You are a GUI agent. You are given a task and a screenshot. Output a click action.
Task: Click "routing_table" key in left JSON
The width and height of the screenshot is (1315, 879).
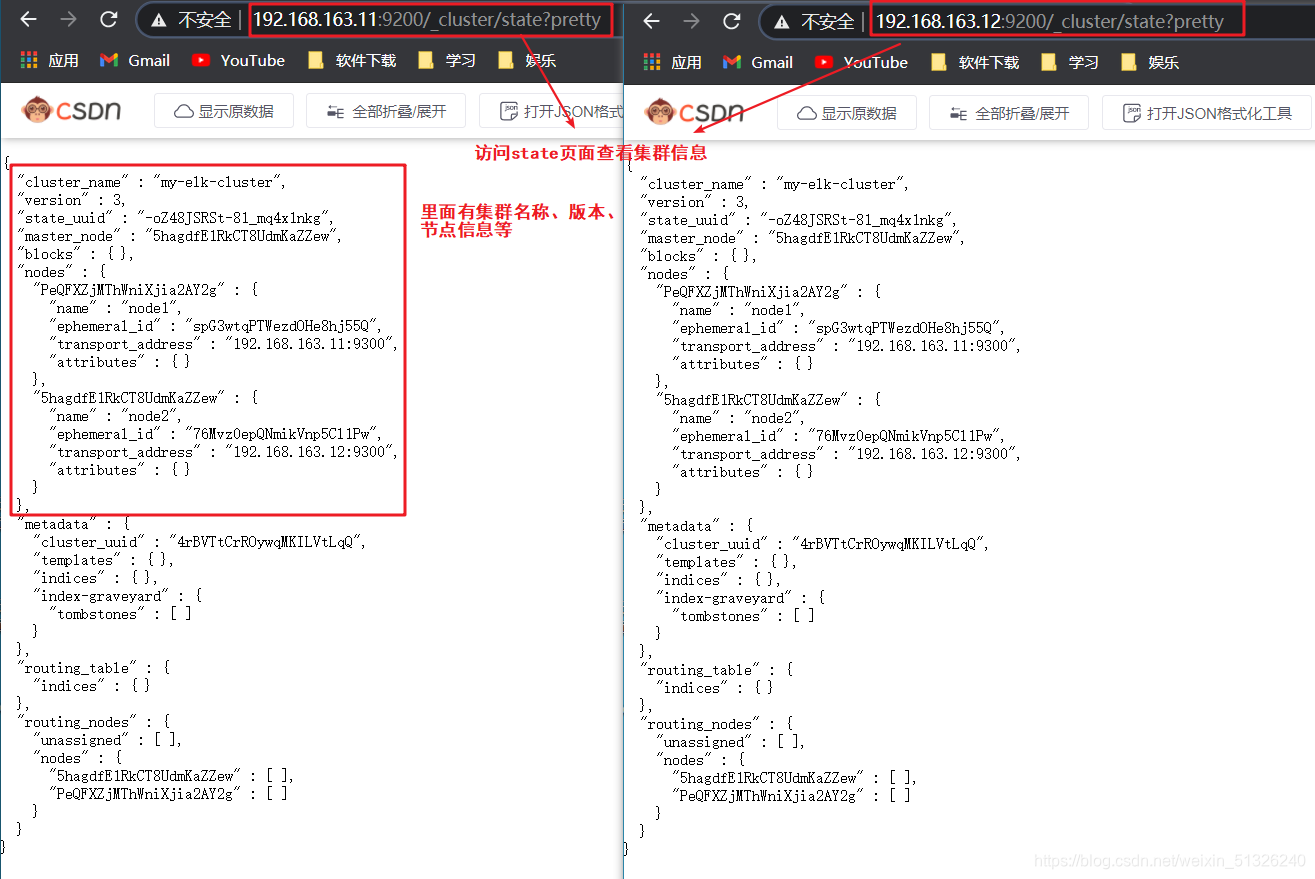75,668
